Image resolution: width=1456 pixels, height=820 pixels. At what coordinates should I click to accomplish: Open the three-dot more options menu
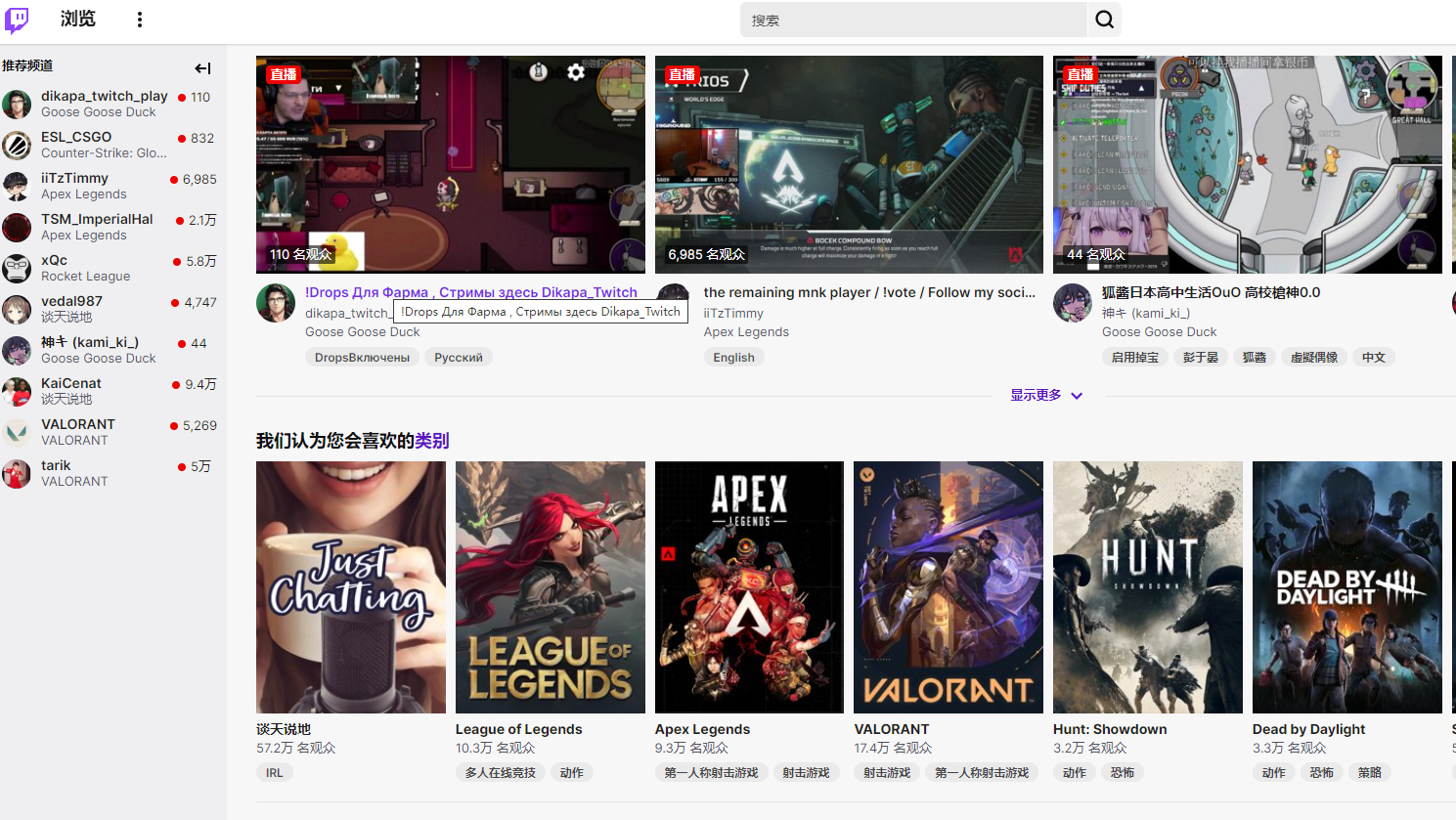click(140, 20)
